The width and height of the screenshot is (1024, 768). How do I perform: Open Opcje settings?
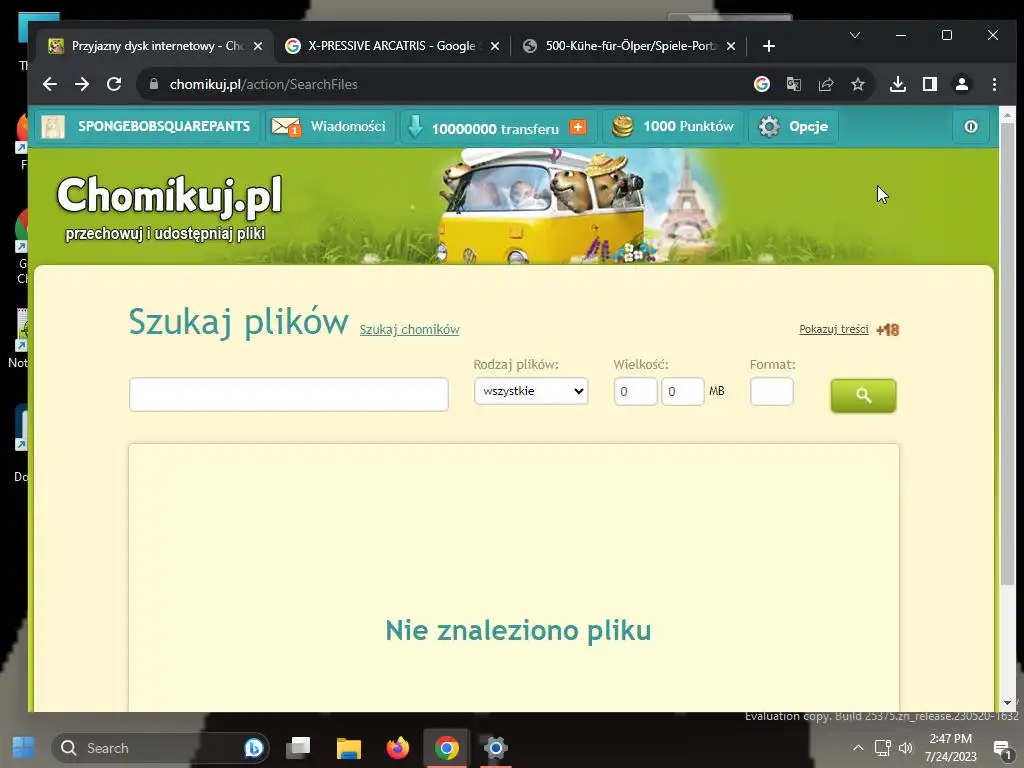808,126
